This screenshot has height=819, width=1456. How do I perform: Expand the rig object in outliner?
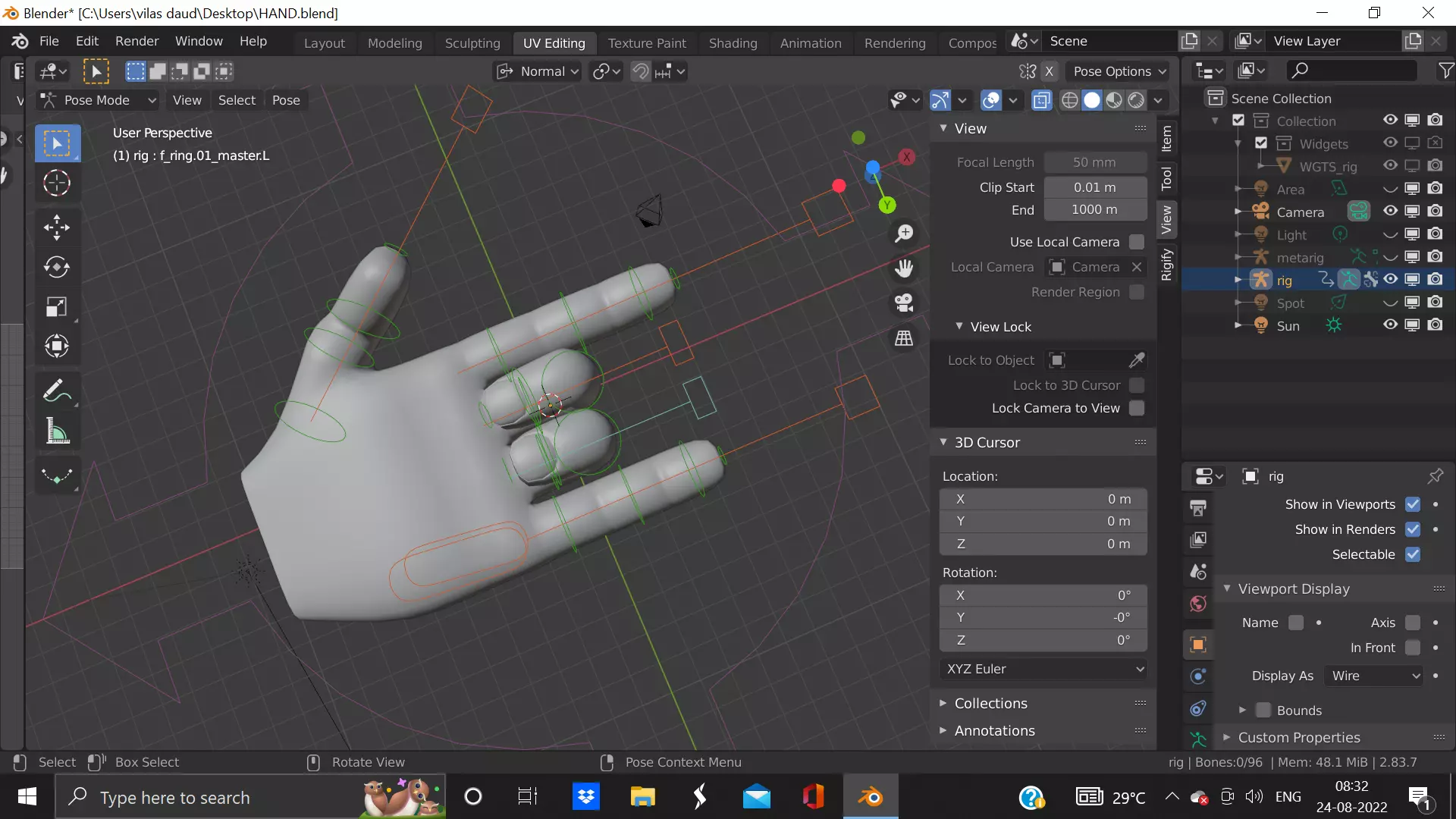tap(1238, 280)
